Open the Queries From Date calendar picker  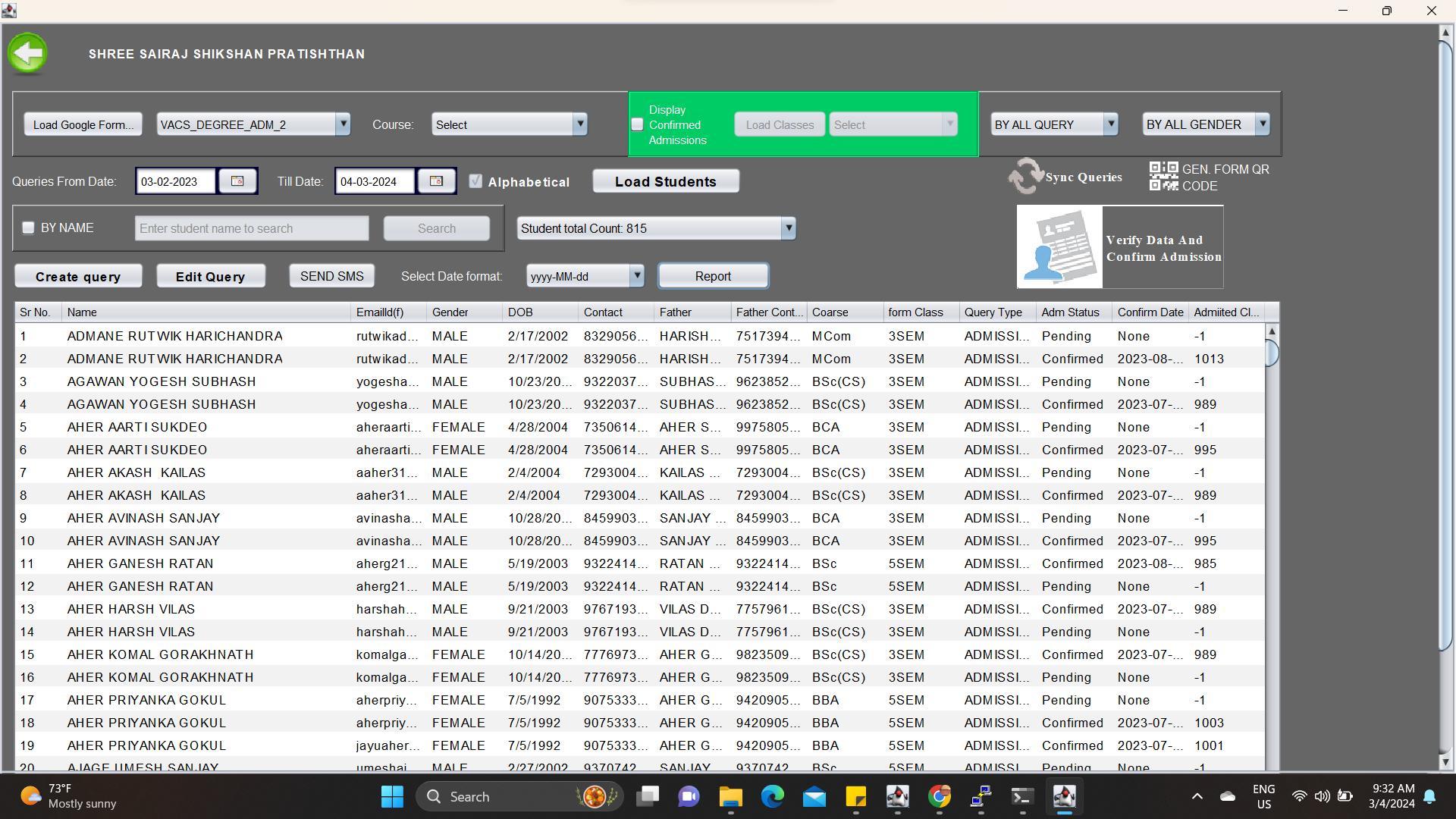(x=237, y=181)
